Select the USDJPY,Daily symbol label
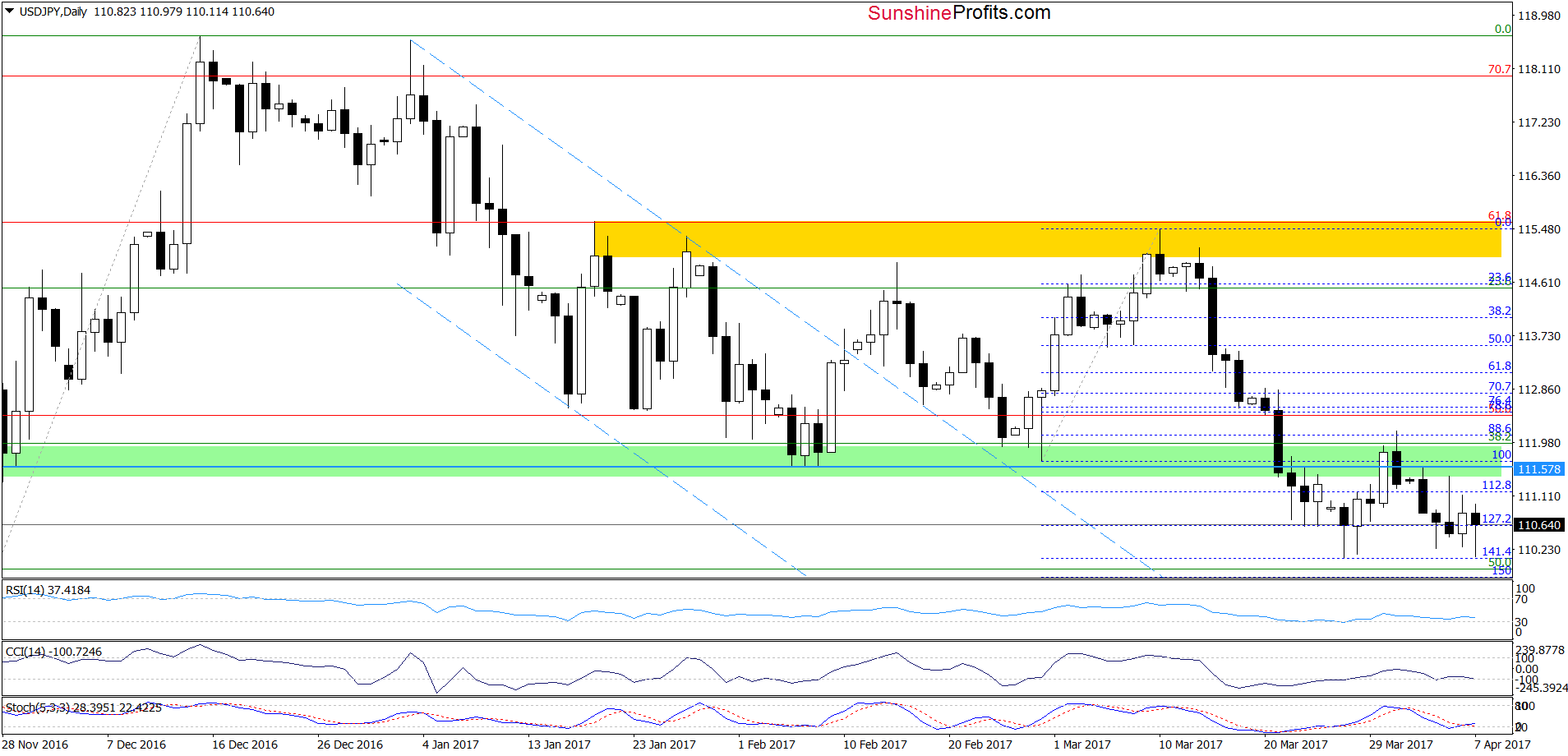 pyautogui.click(x=53, y=12)
